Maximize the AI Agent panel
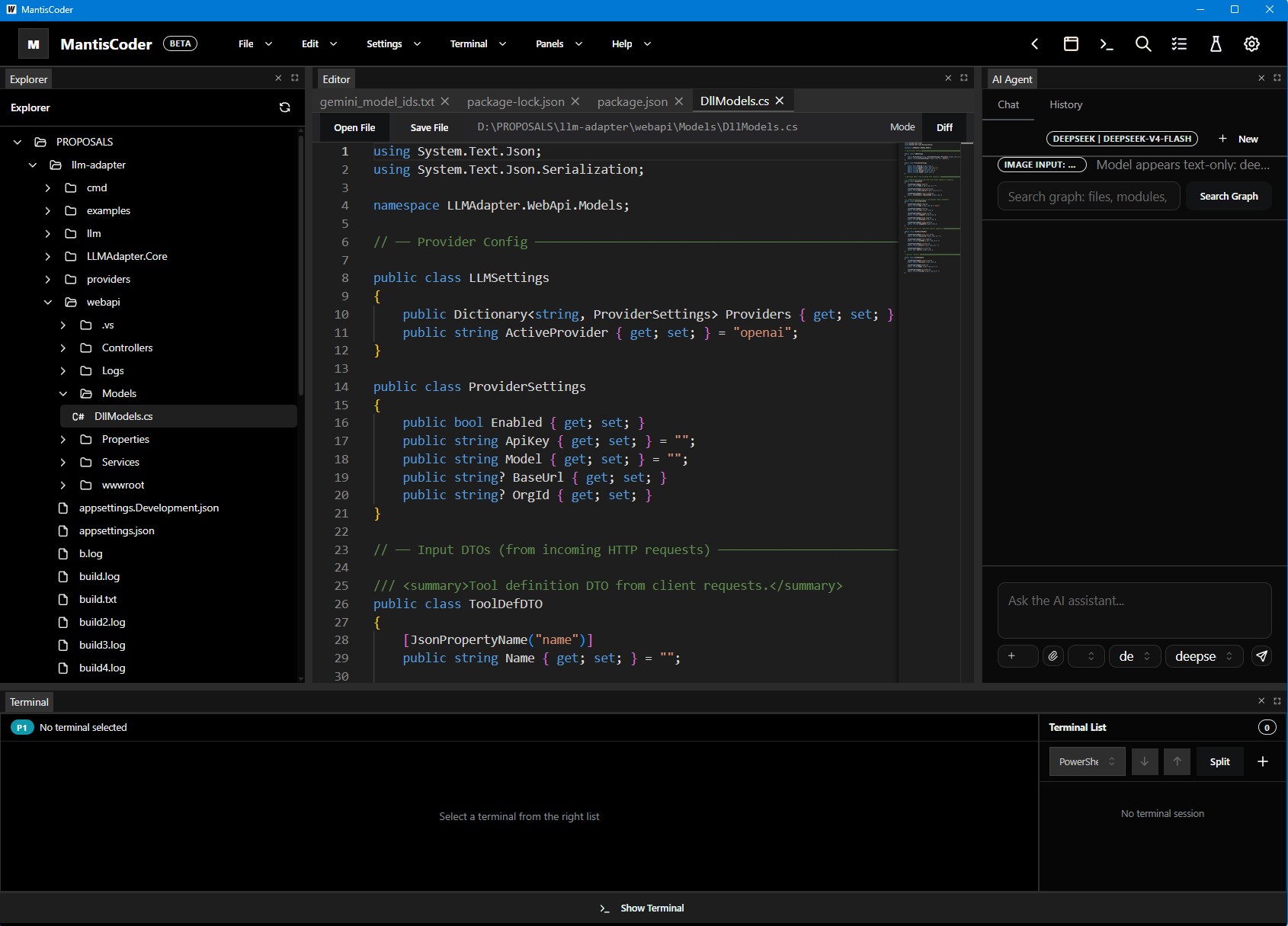 [x=1277, y=78]
